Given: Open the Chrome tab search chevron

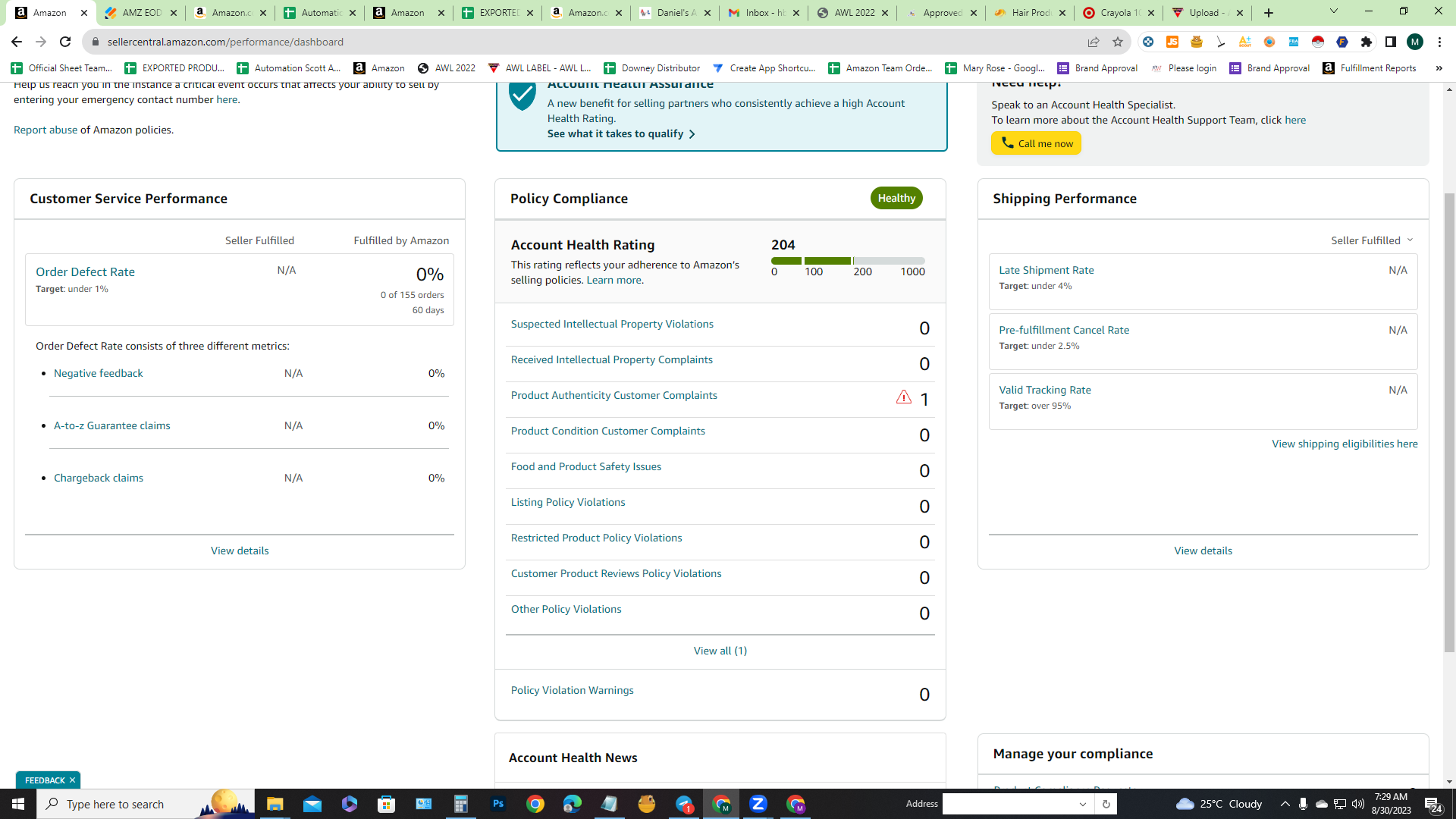Looking at the screenshot, I should [1334, 11].
